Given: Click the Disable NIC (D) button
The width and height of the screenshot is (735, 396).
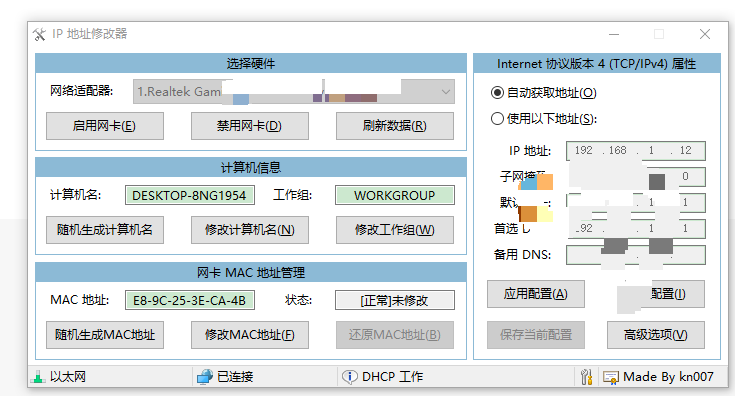Looking at the screenshot, I should click(x=250, y=126).
